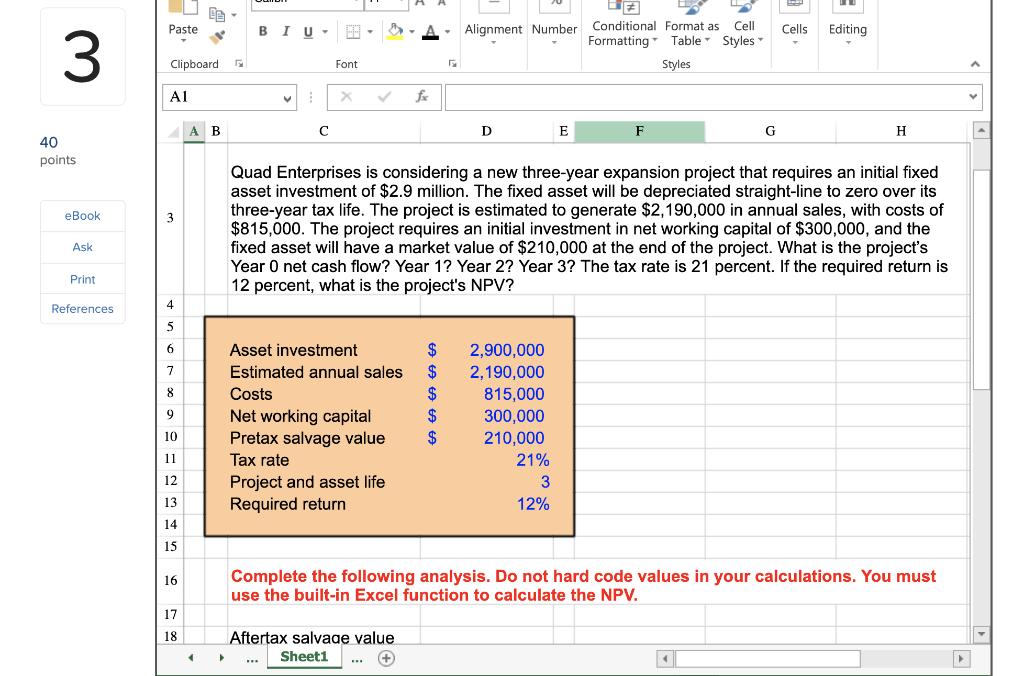Open Cell Styles gallery
Viewport: 1024px width, 676px height.
click(x=742, y=25)
